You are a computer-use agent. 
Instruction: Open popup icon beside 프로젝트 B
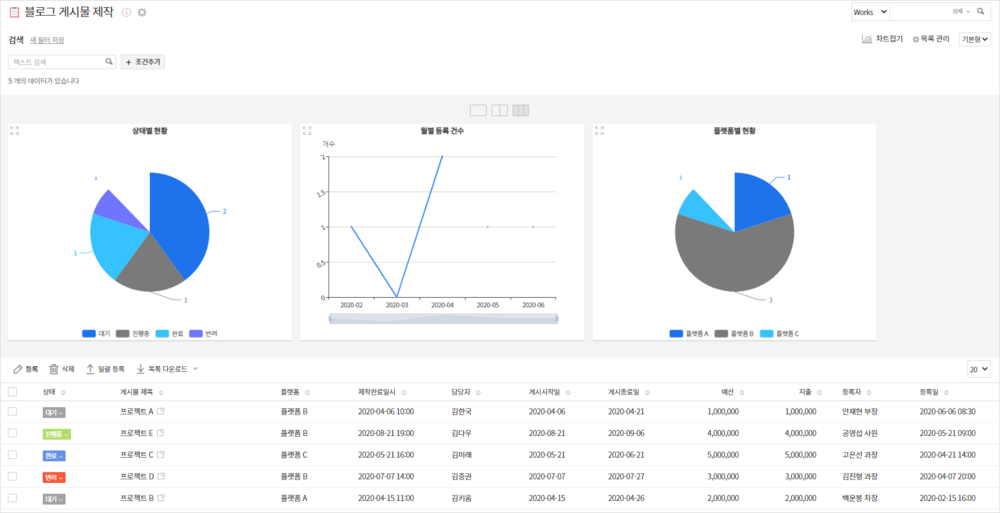pyautogui.click(x=161, y=498)
